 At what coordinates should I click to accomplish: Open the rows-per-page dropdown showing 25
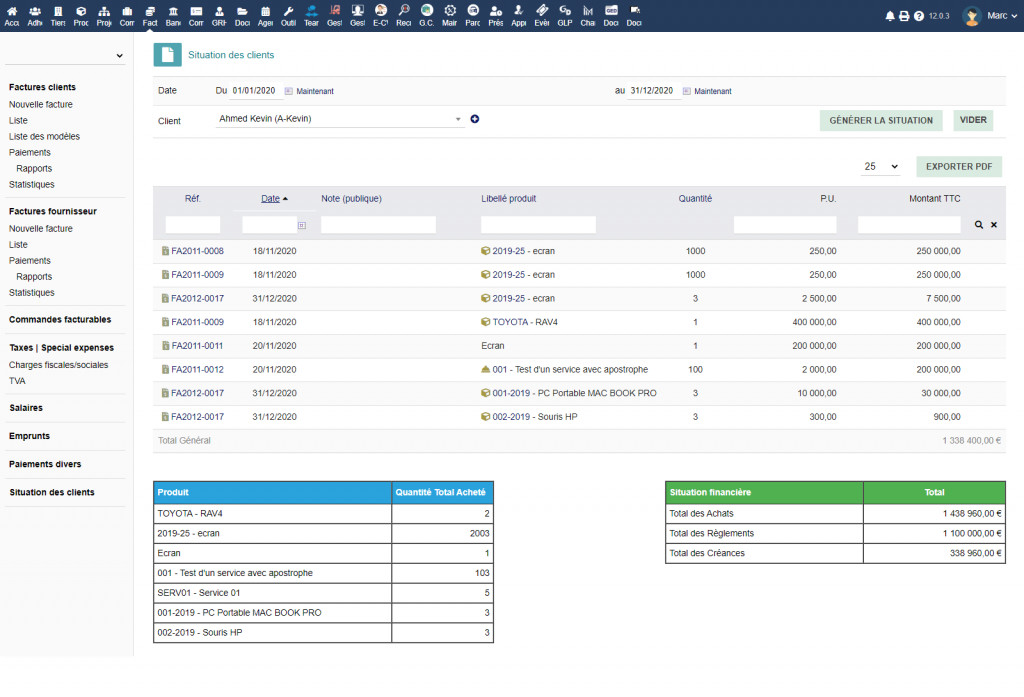coord(881,167)
